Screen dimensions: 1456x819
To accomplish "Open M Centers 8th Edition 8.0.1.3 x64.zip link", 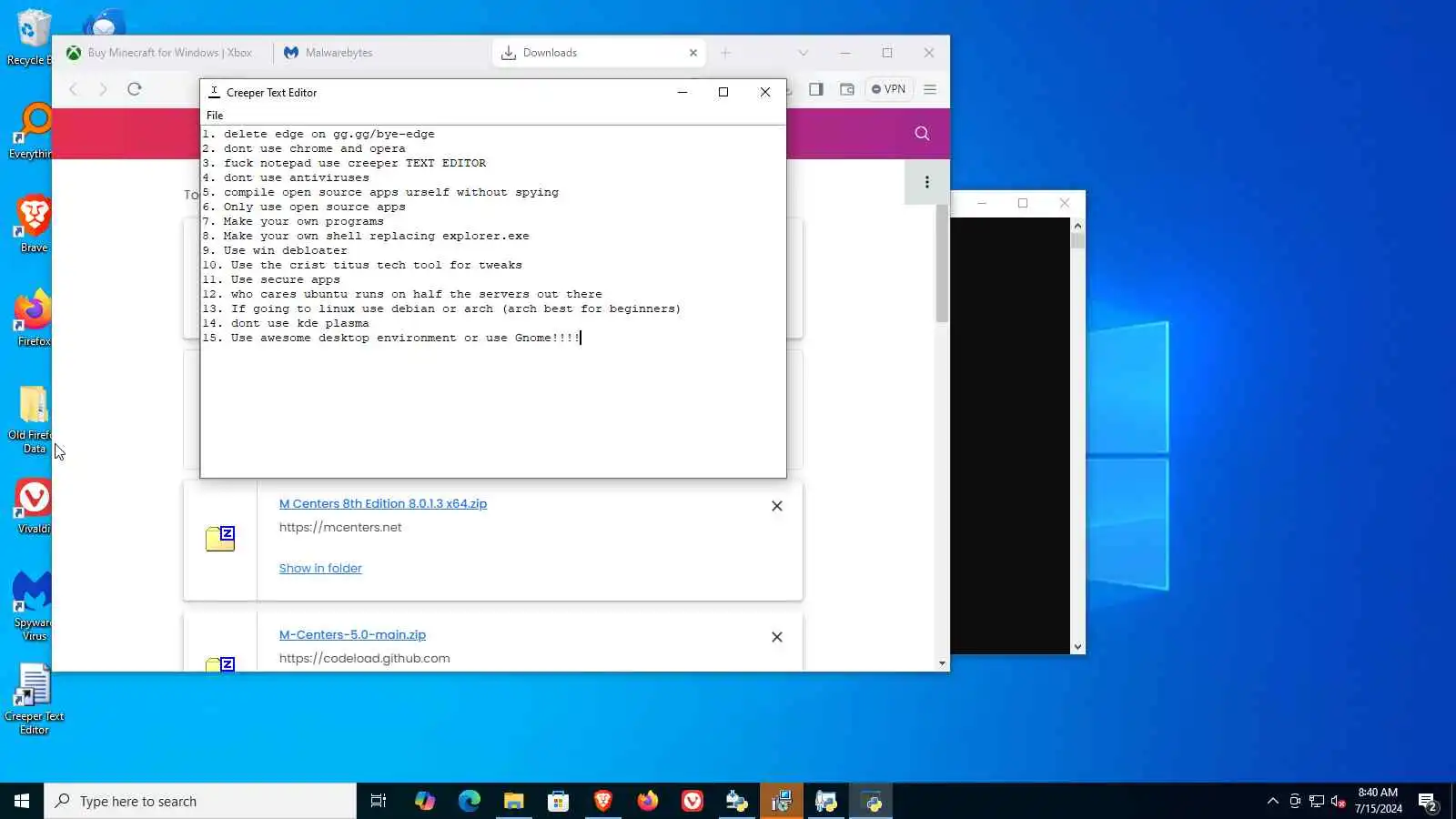I will point(383,503).
